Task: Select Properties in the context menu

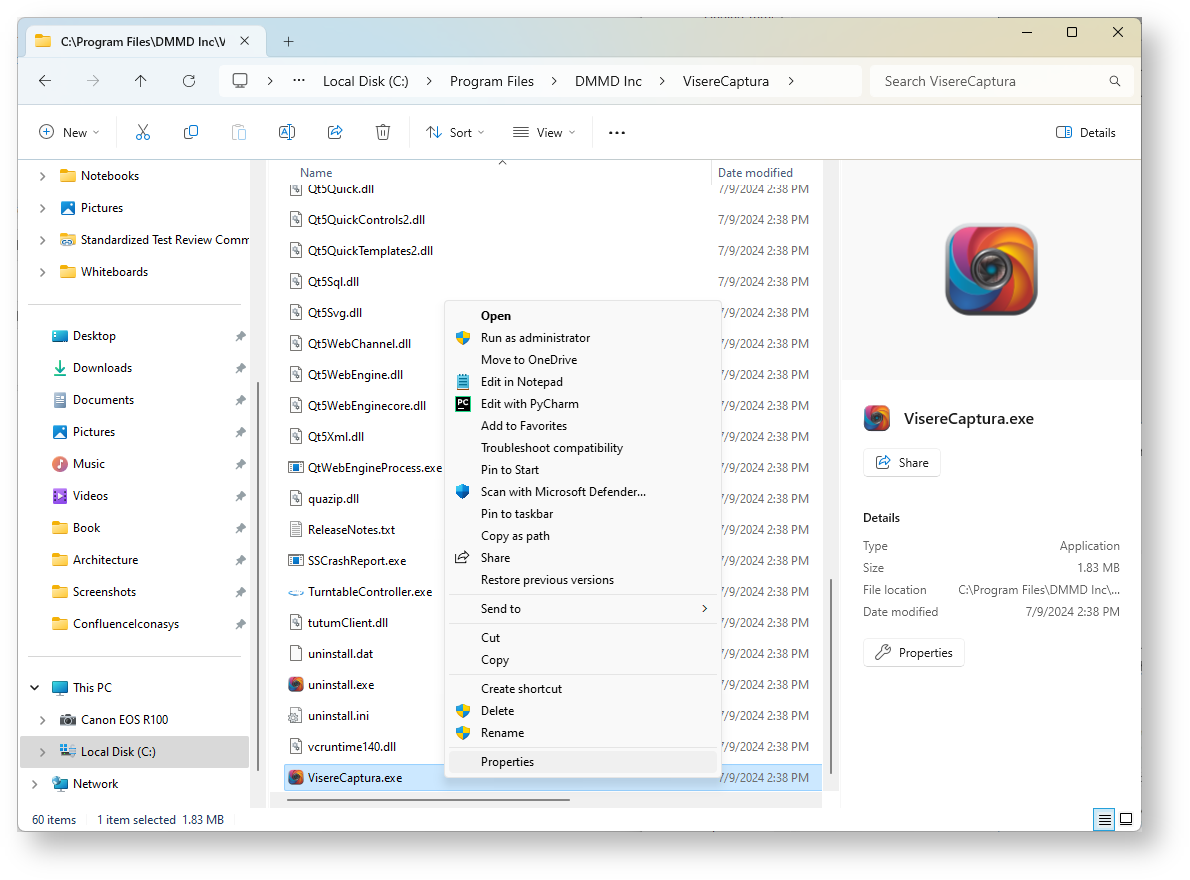Action: [507, 762]
